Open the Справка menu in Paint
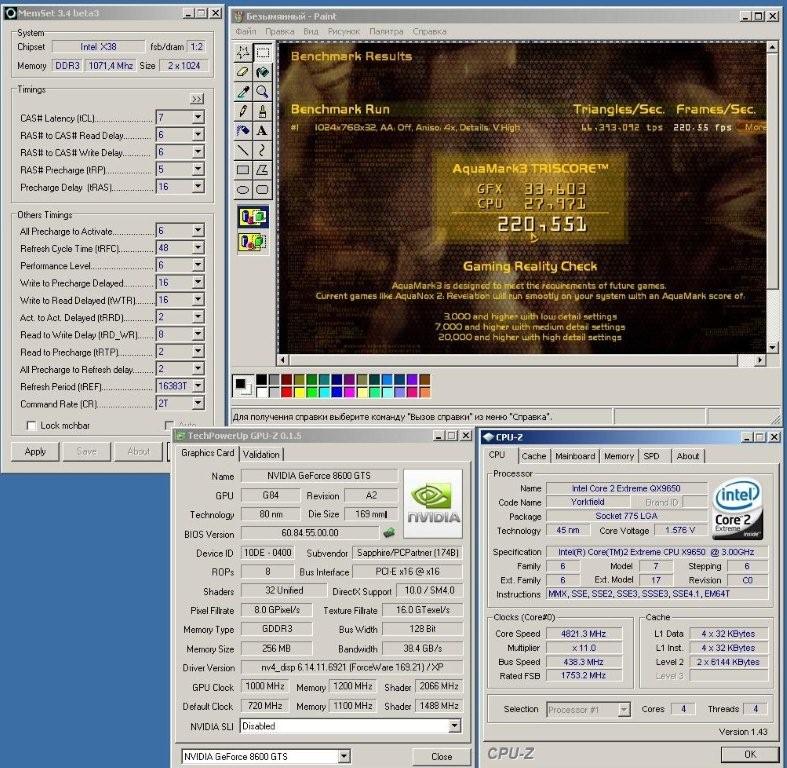The height and width of the screenshot is (768, 787). click(x=429, y=31)
